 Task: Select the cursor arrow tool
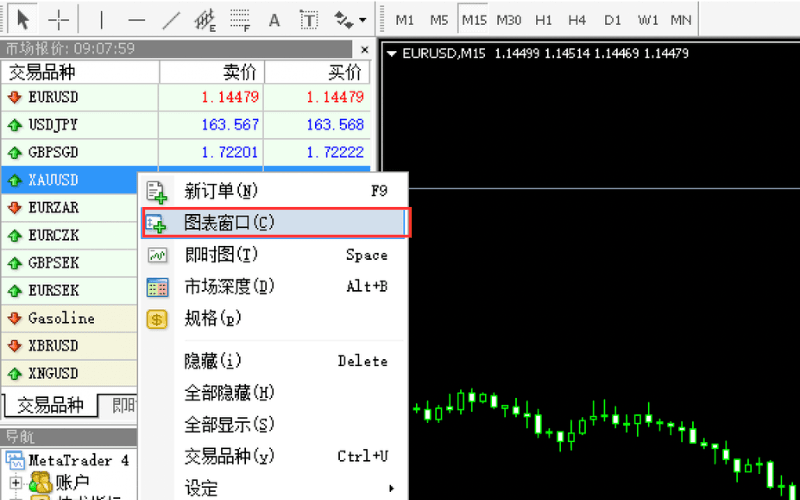(x=23, y=20)
